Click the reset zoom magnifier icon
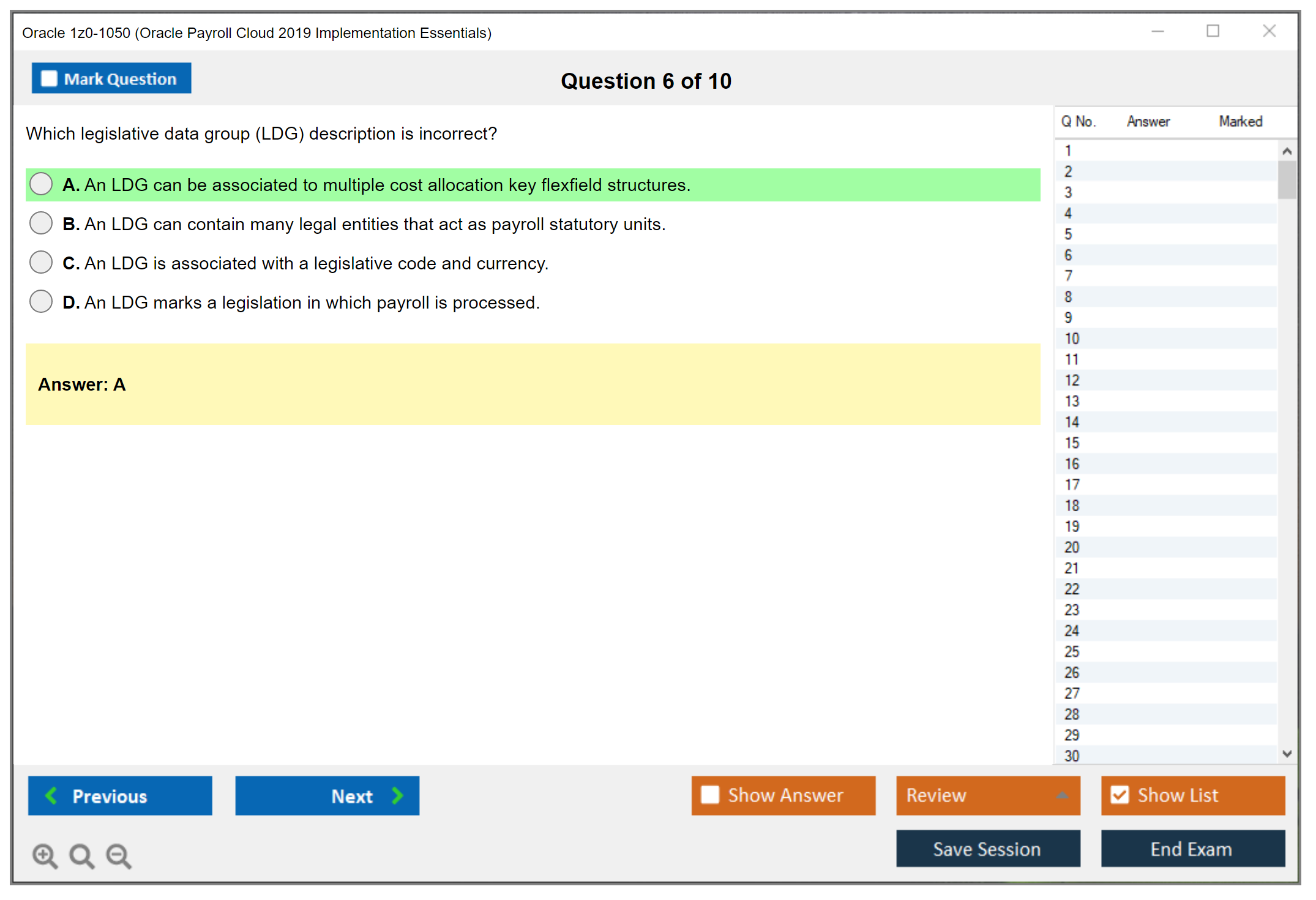Viewport: 1316px width, 900px height. tap(81, 855)
